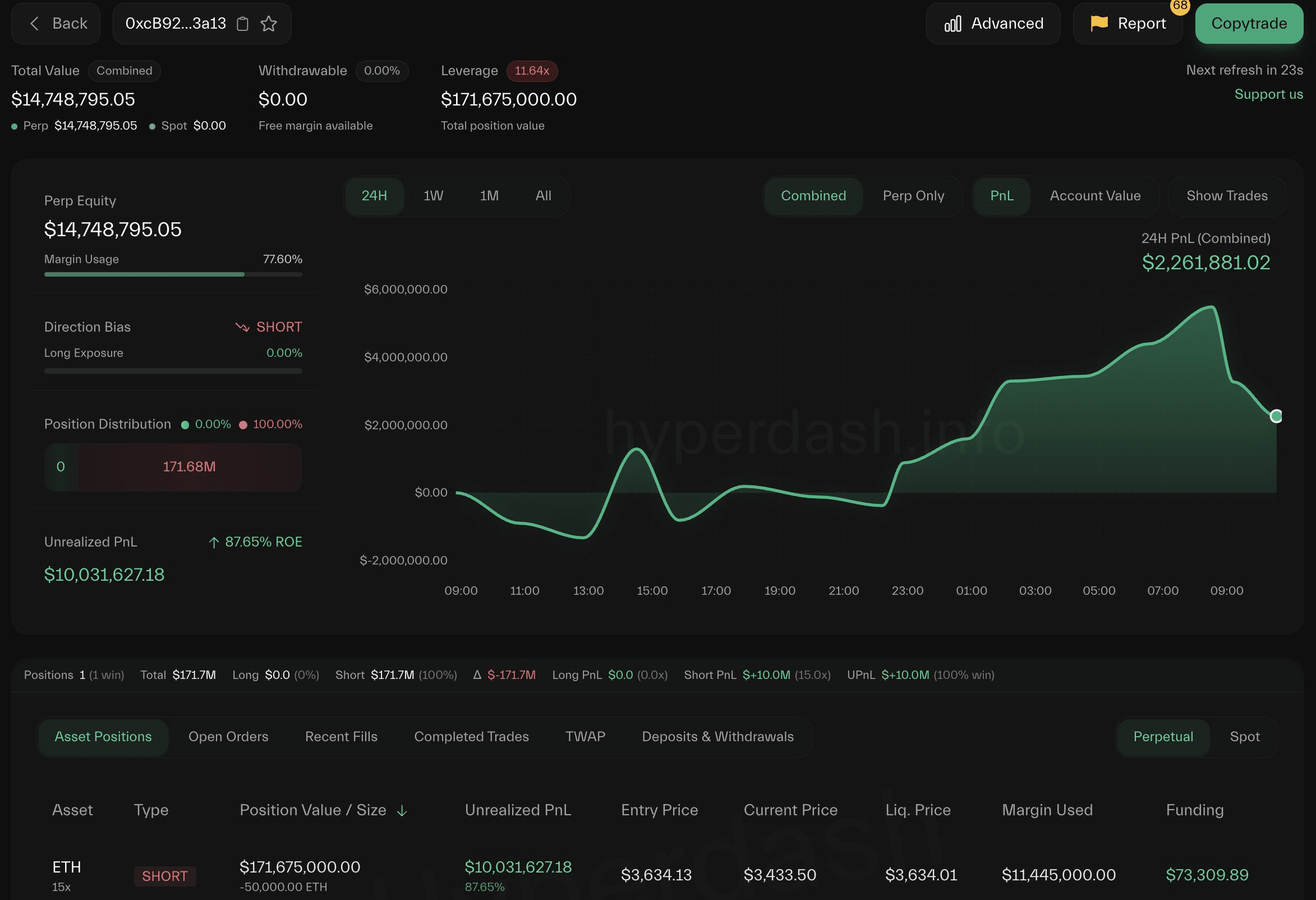Favorite this address with the star icon
The height and width of the screenshot is (900, 1316).
tap(268, 24)
